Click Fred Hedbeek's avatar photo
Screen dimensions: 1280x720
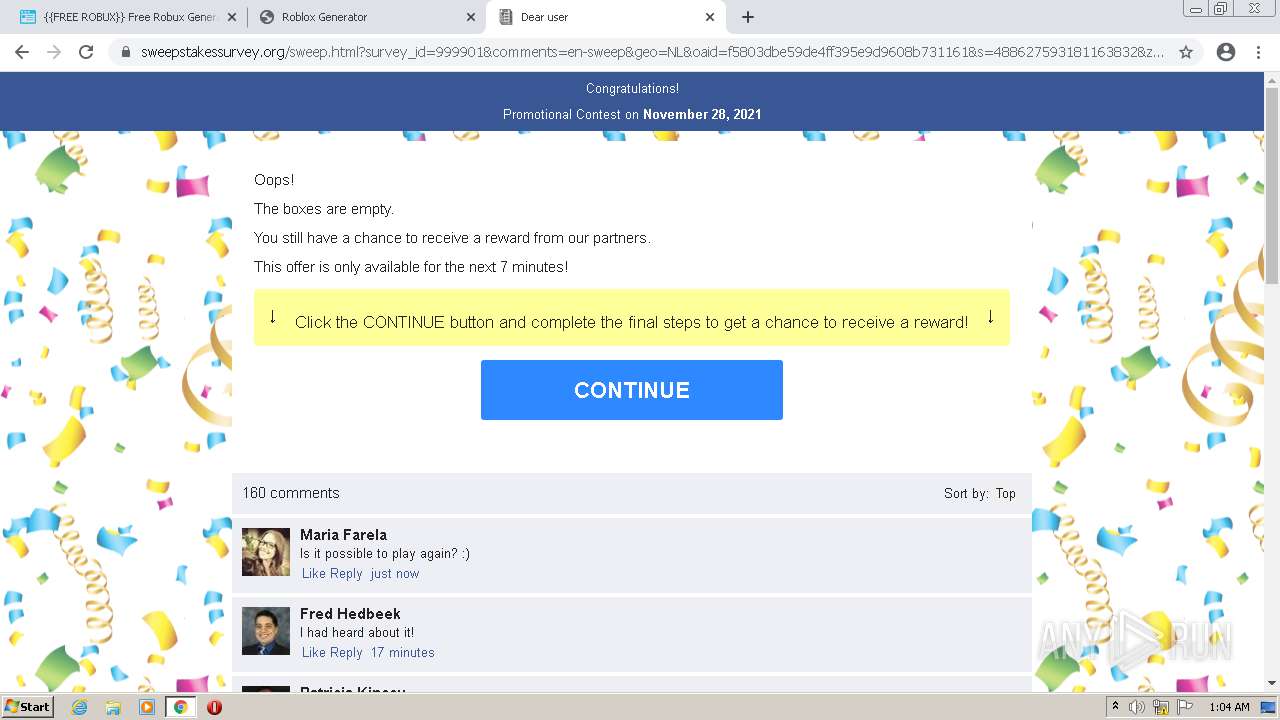click(266, 631)
